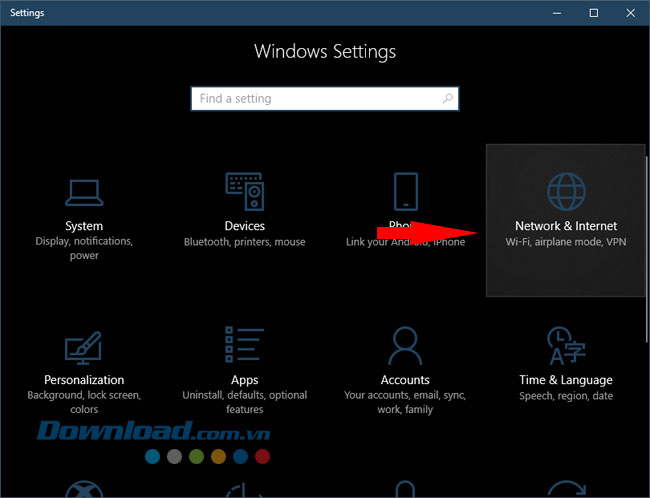This screenshot has height=498, width=650.
Task: Click the magnifier icon in search box
Action: (448, 99)
